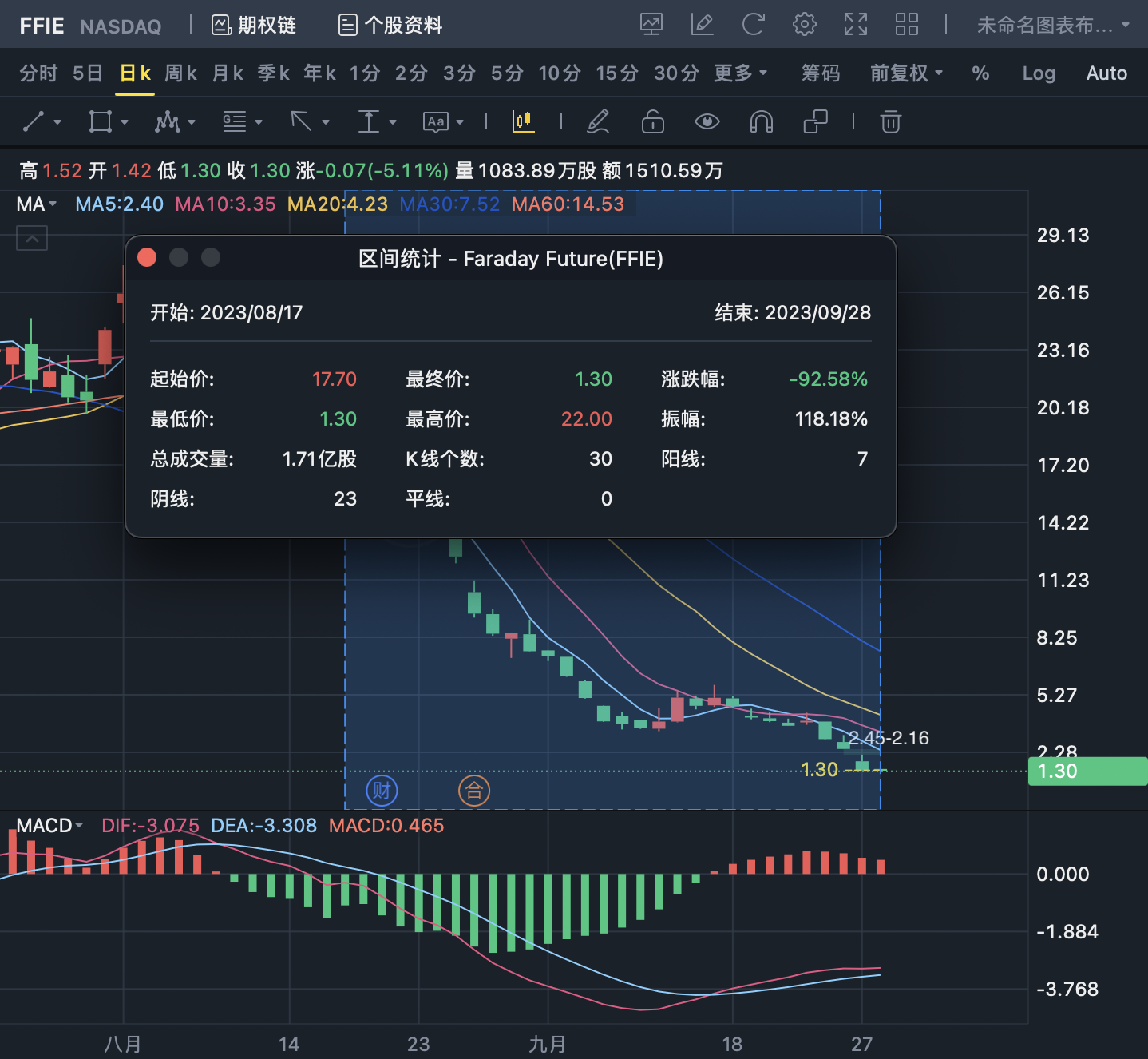This screenshot has width=1148, height=1059.
Task: Open the 未命名图表布... layout dropdown
Action: tap(1053, 26)
